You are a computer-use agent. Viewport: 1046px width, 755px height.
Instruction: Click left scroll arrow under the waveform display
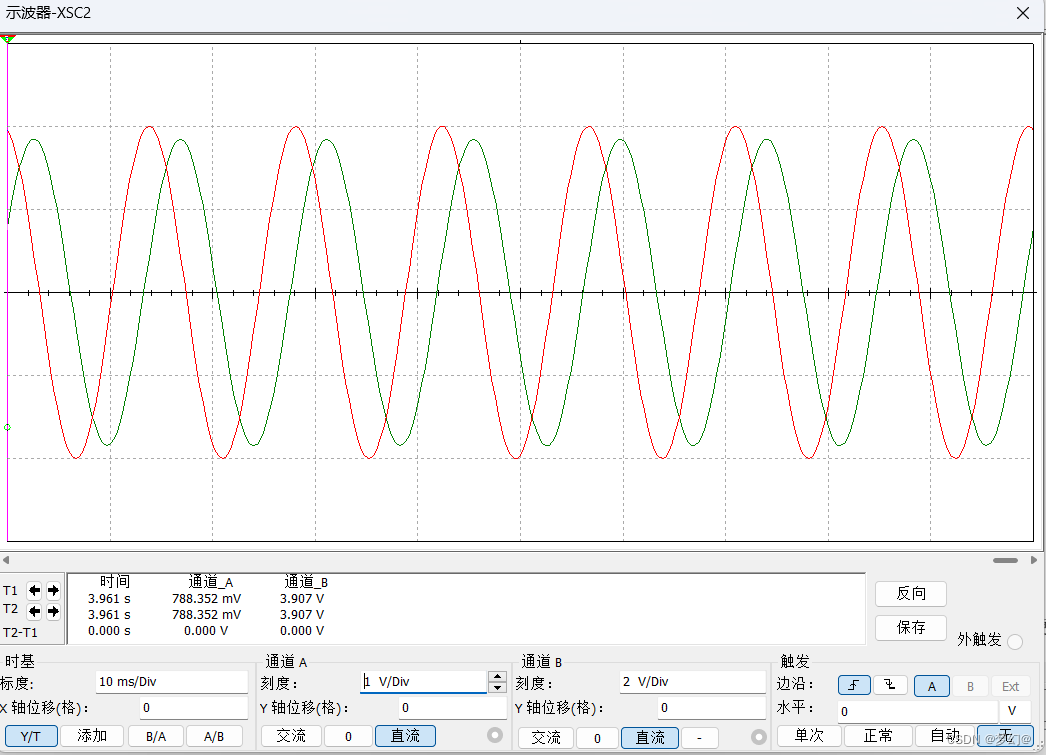6,560
